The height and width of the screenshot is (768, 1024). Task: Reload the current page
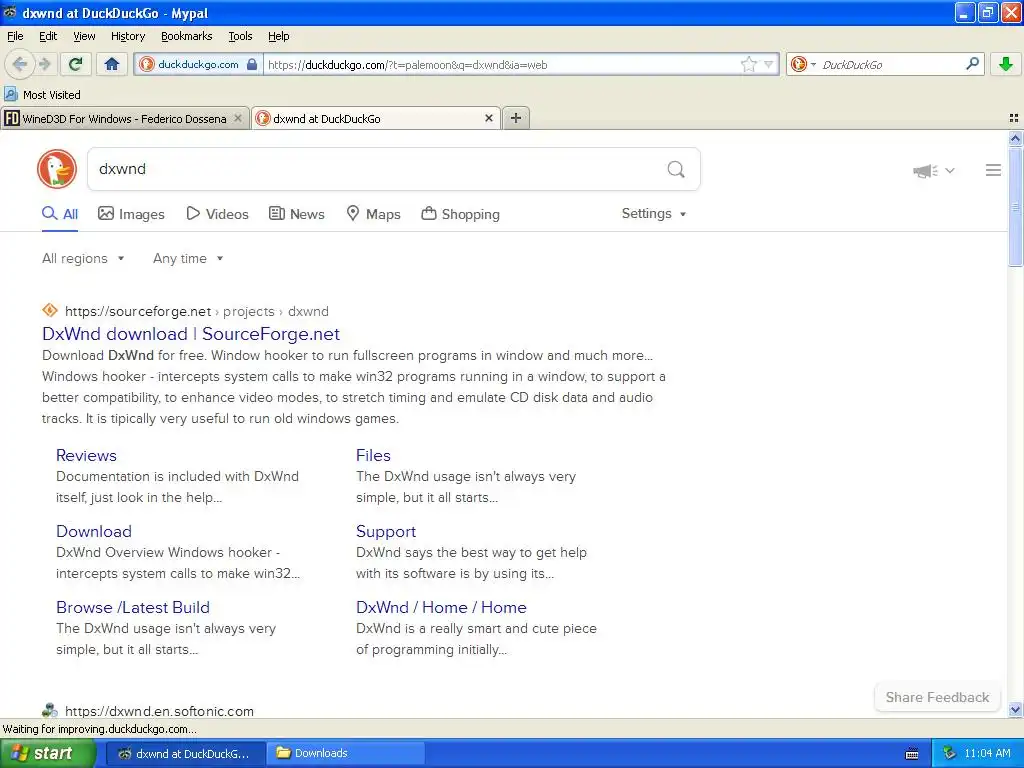(76, 64)
